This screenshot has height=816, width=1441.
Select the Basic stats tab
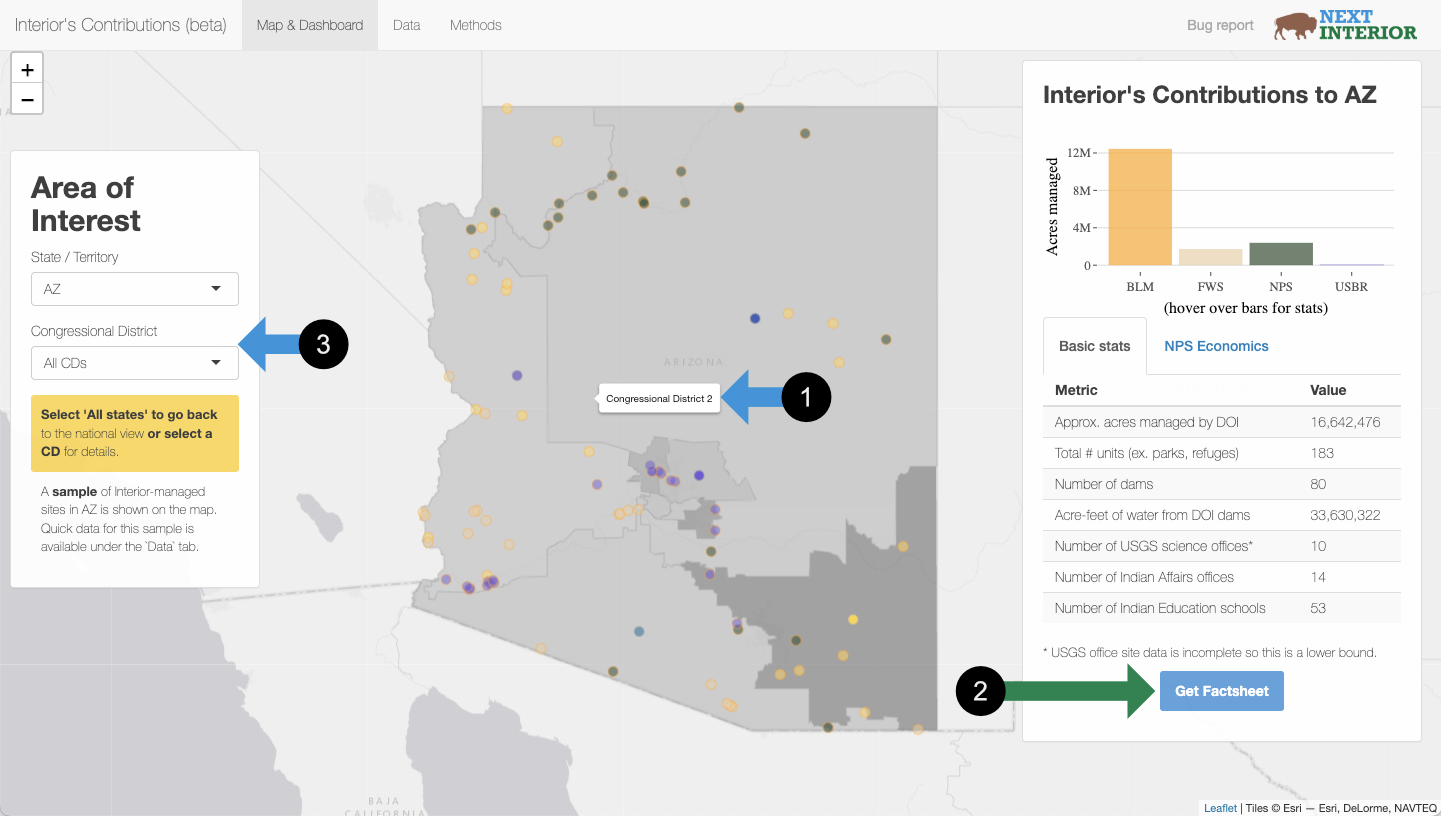[x=1094, y=345]
